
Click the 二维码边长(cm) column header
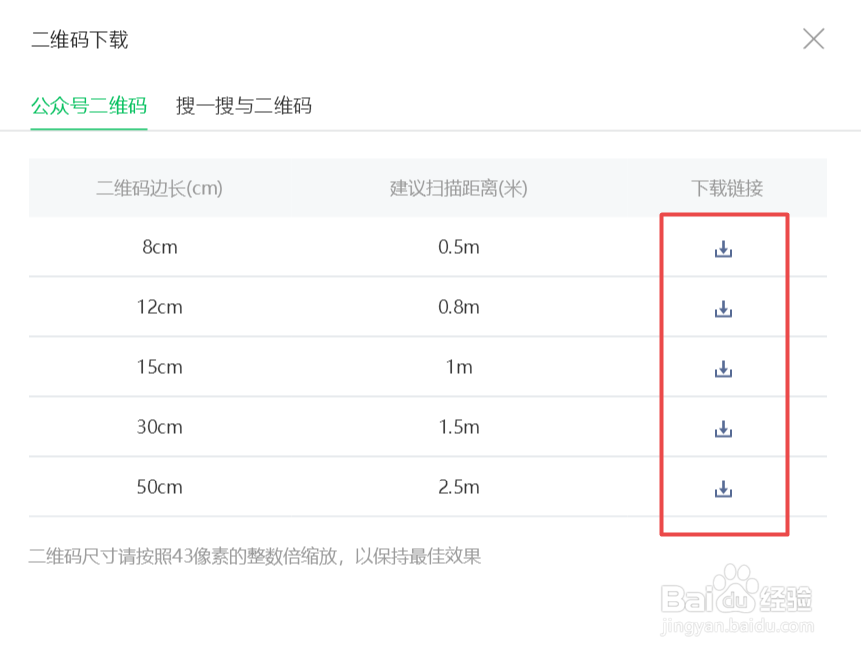(x=161, y=188)
